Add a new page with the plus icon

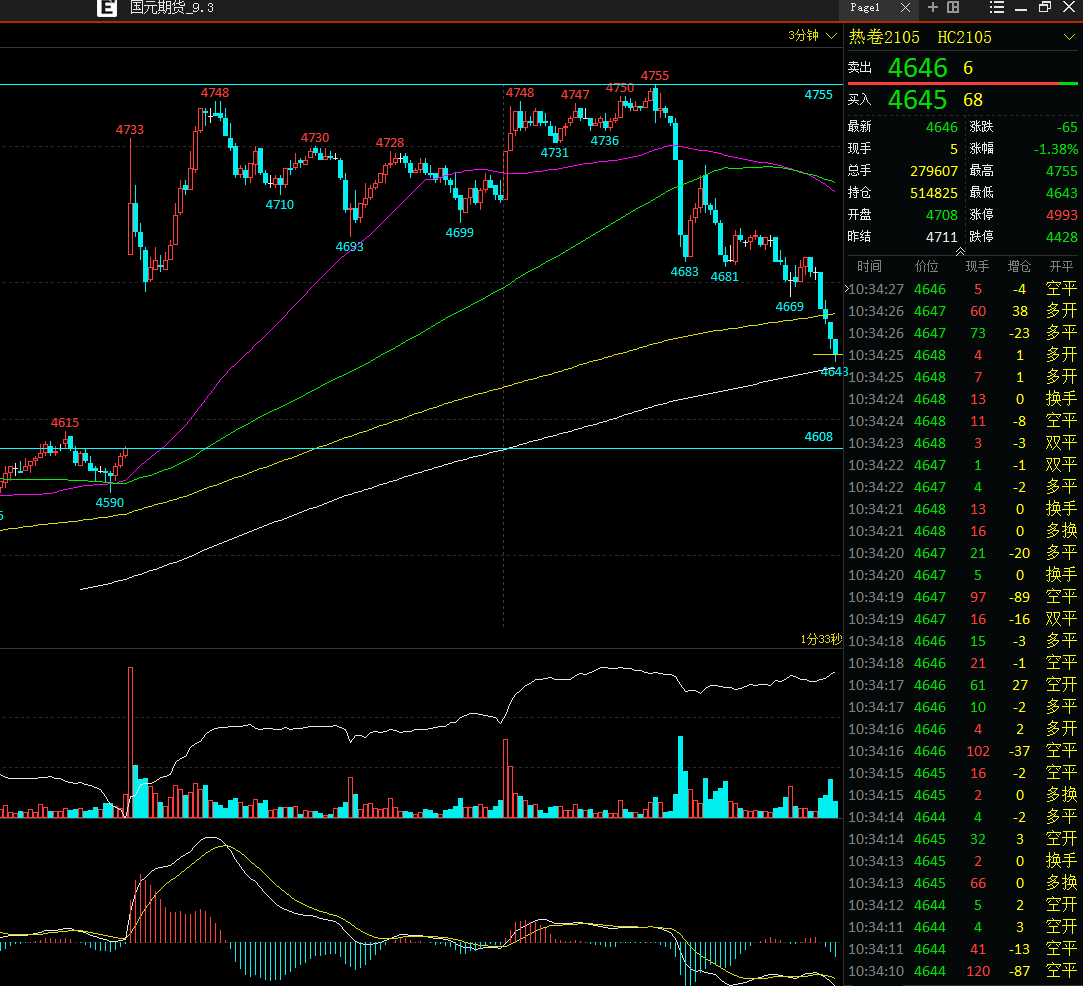pos(932,7)
